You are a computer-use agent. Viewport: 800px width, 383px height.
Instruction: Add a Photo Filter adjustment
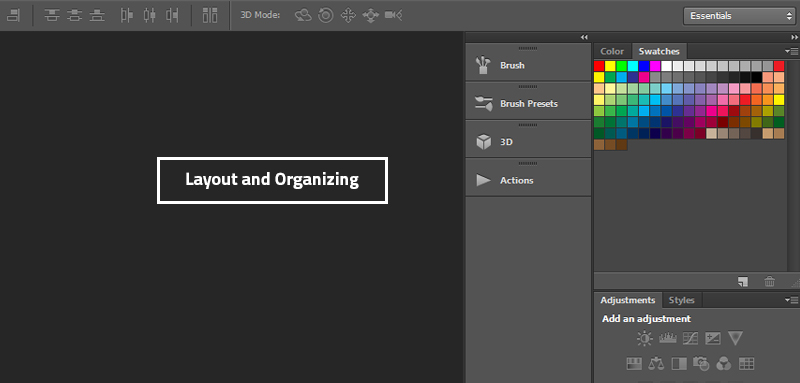tap(702, 364)
